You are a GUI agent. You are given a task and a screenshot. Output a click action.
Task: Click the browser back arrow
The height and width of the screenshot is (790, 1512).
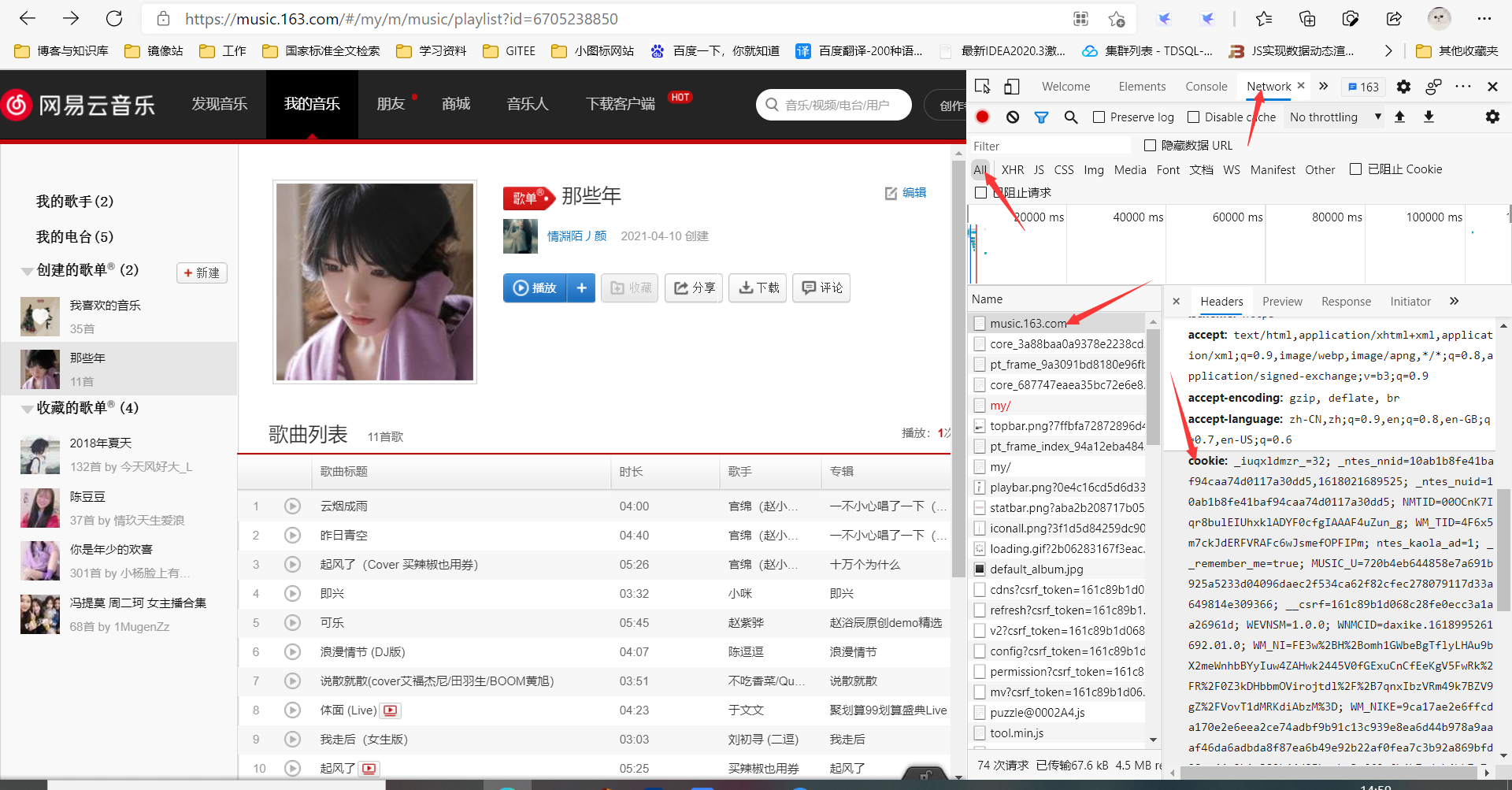click(28, 18)
